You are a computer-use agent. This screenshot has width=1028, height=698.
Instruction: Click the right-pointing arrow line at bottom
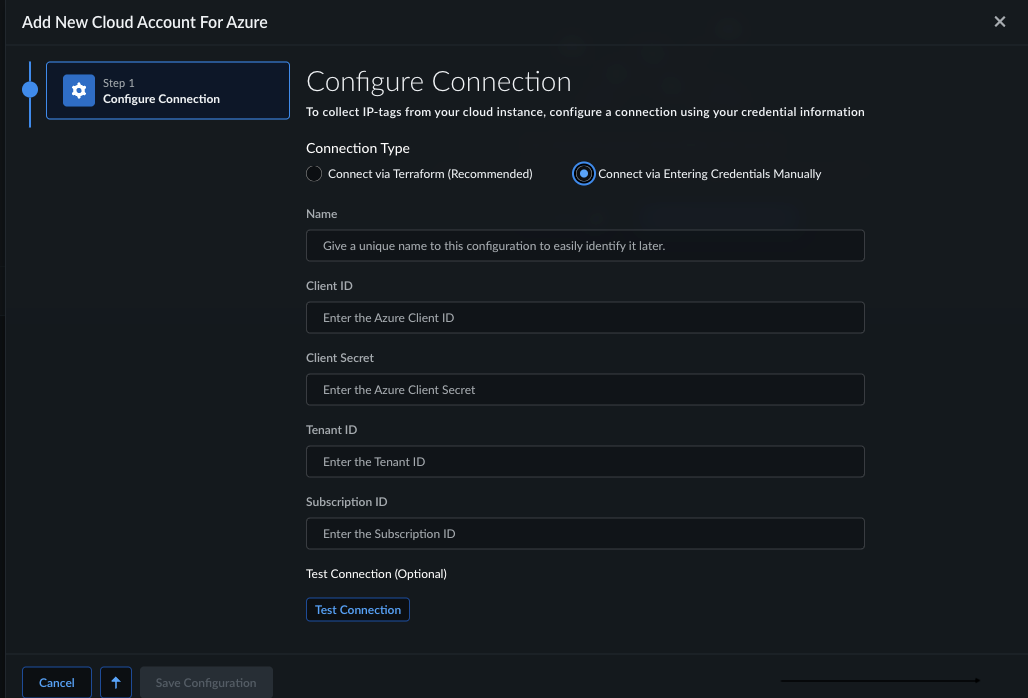tap(880, 680)
